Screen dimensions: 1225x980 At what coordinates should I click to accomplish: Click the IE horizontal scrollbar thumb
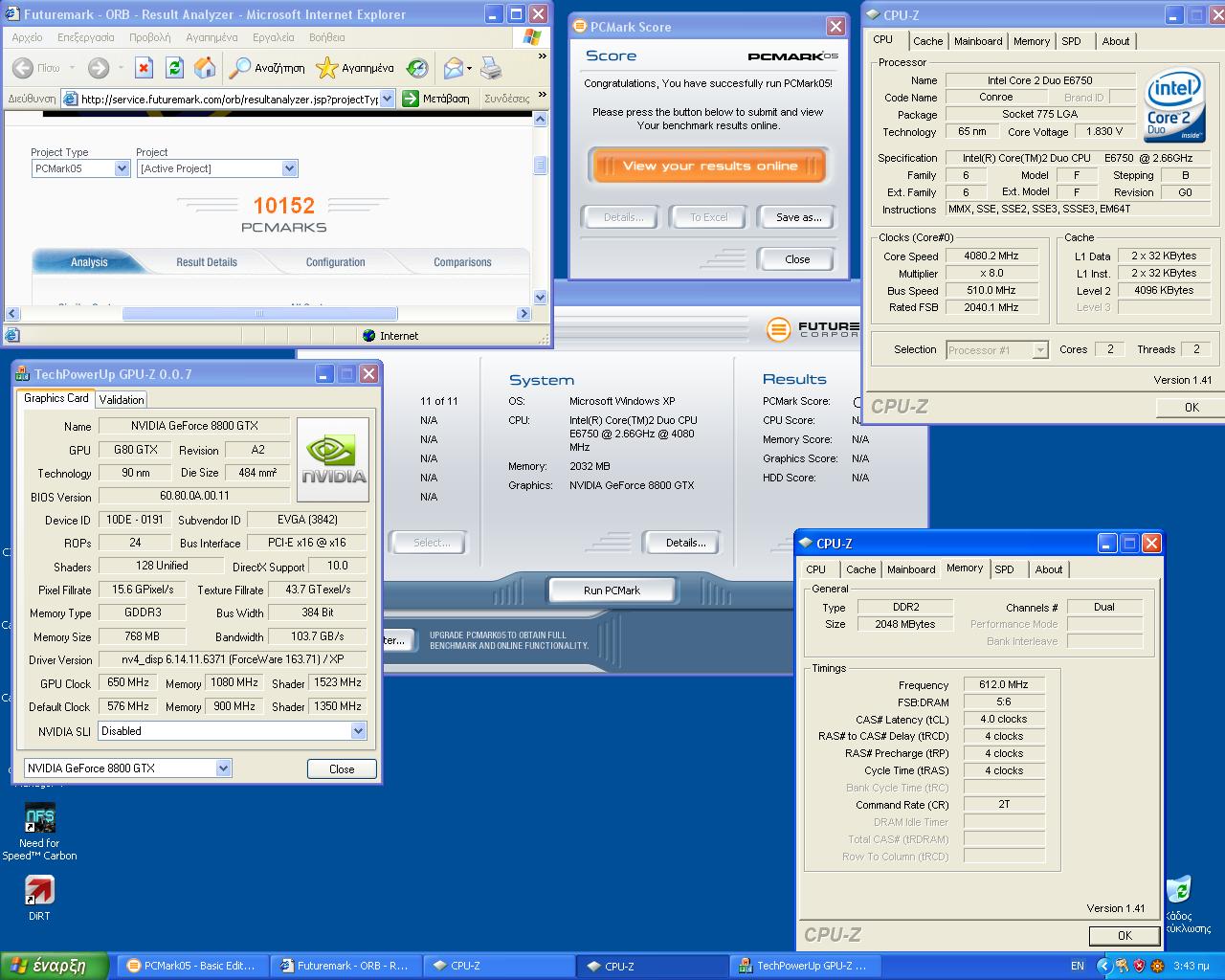(259, 313)
